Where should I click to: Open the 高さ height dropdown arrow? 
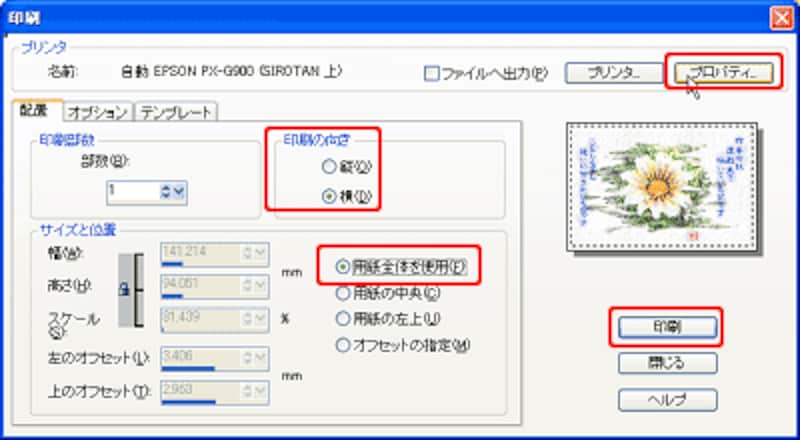[x=261, y=287]
